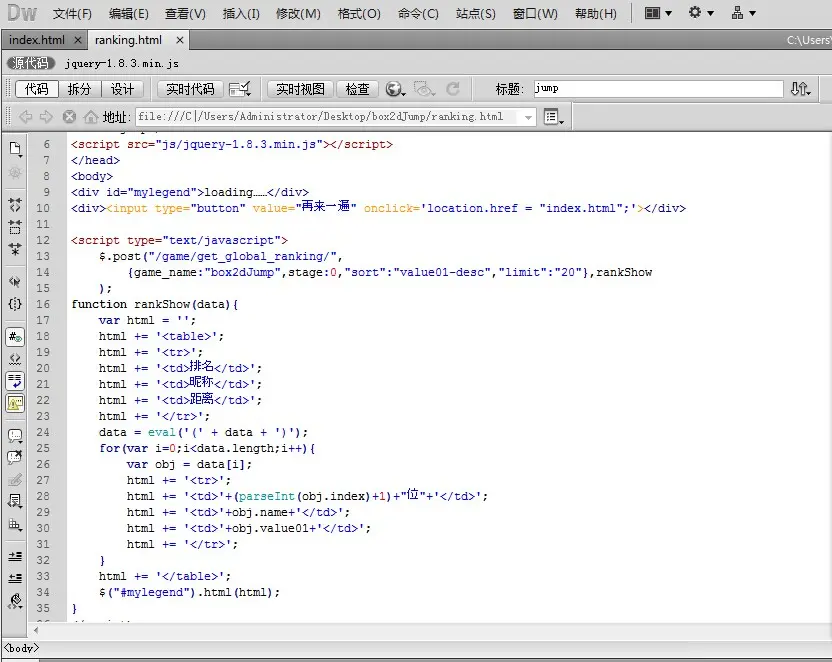Click the Indent Code icon

[x=15, y=556]
